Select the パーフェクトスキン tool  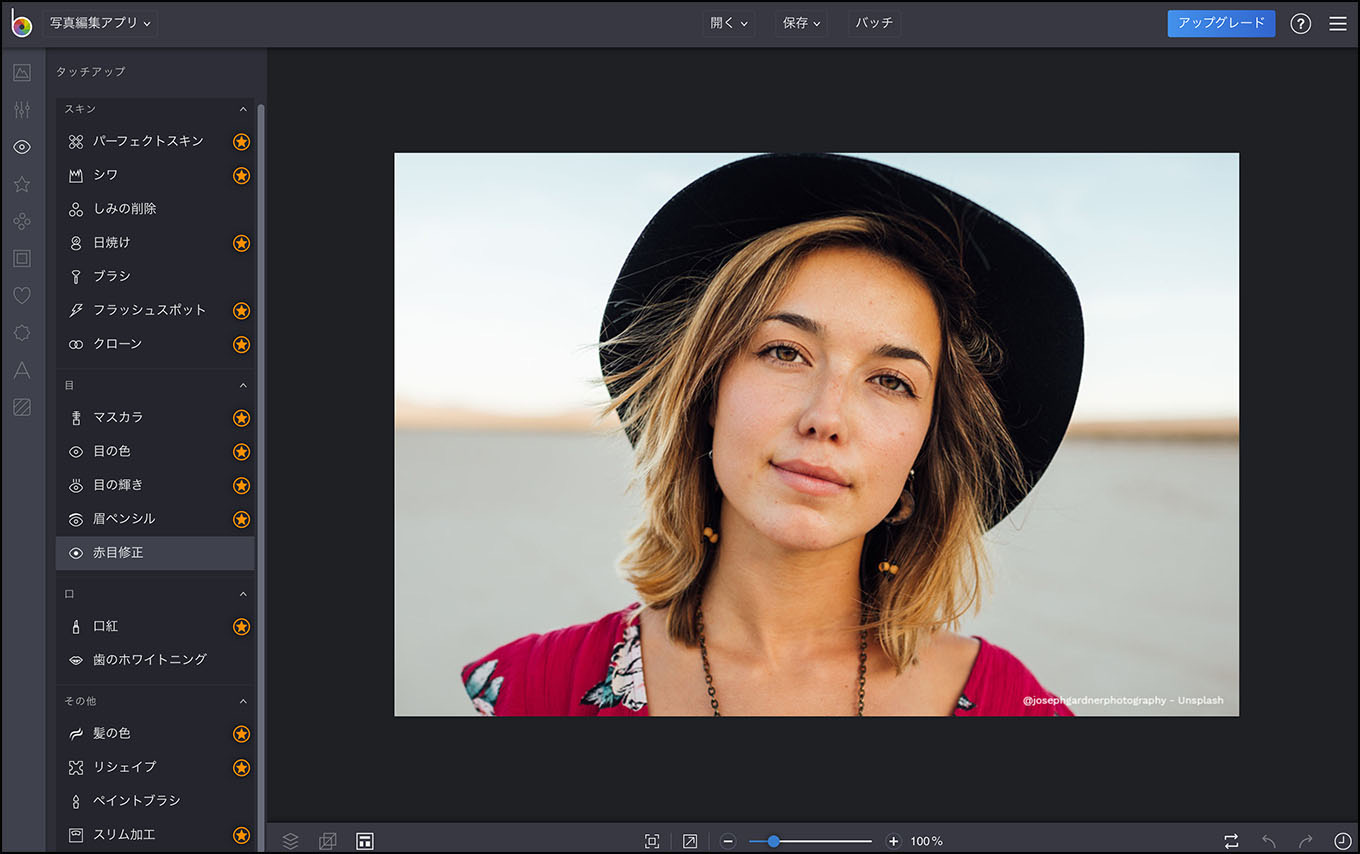click(155, 141)
